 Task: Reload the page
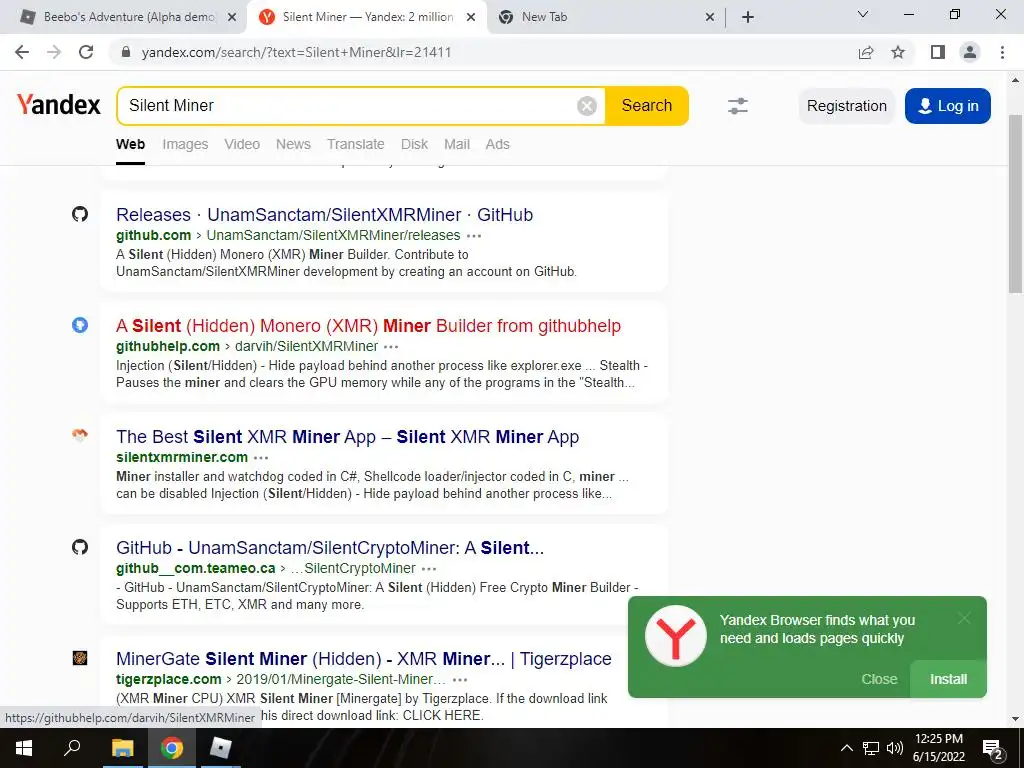(x=86, y=52)
